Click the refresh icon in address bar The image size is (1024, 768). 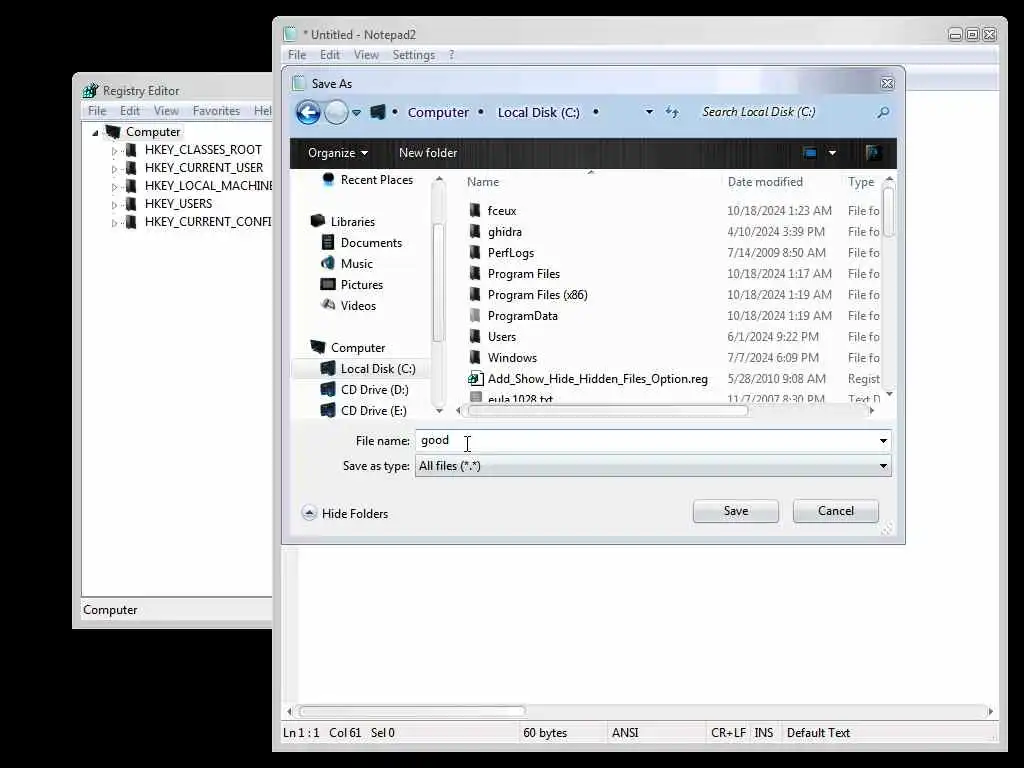point(672,112)
